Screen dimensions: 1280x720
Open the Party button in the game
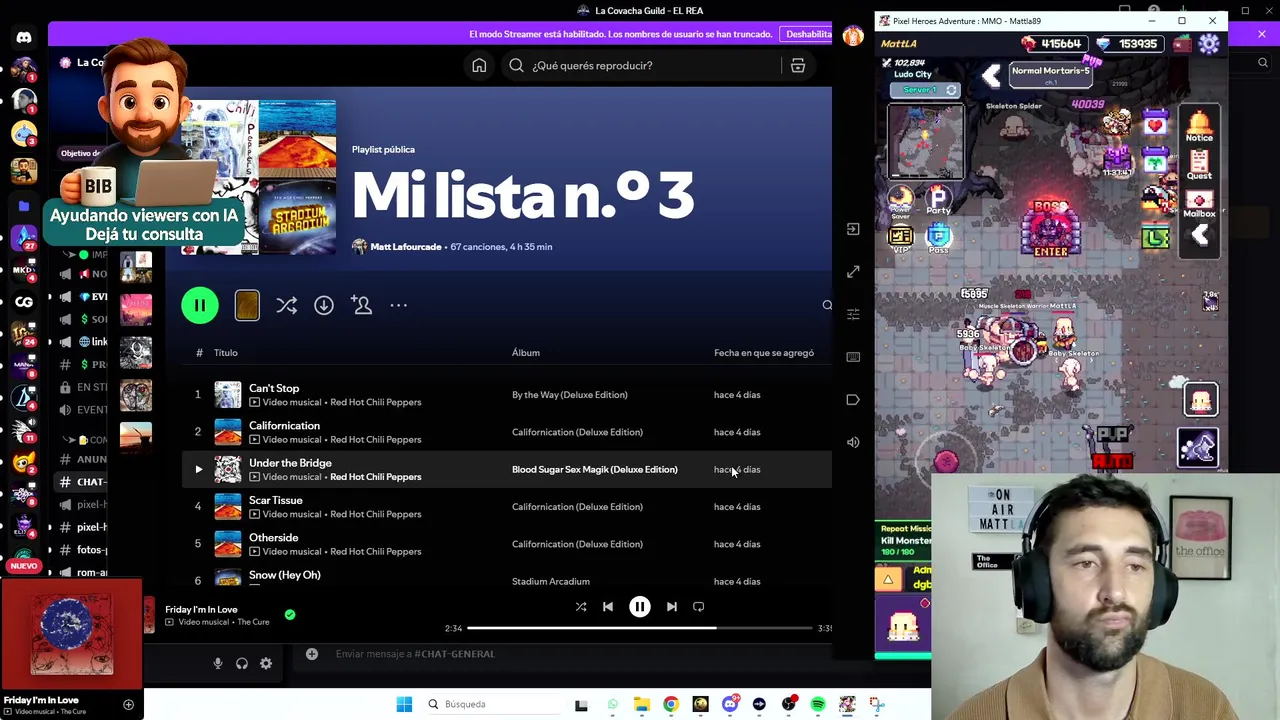[x=938, y=201]
